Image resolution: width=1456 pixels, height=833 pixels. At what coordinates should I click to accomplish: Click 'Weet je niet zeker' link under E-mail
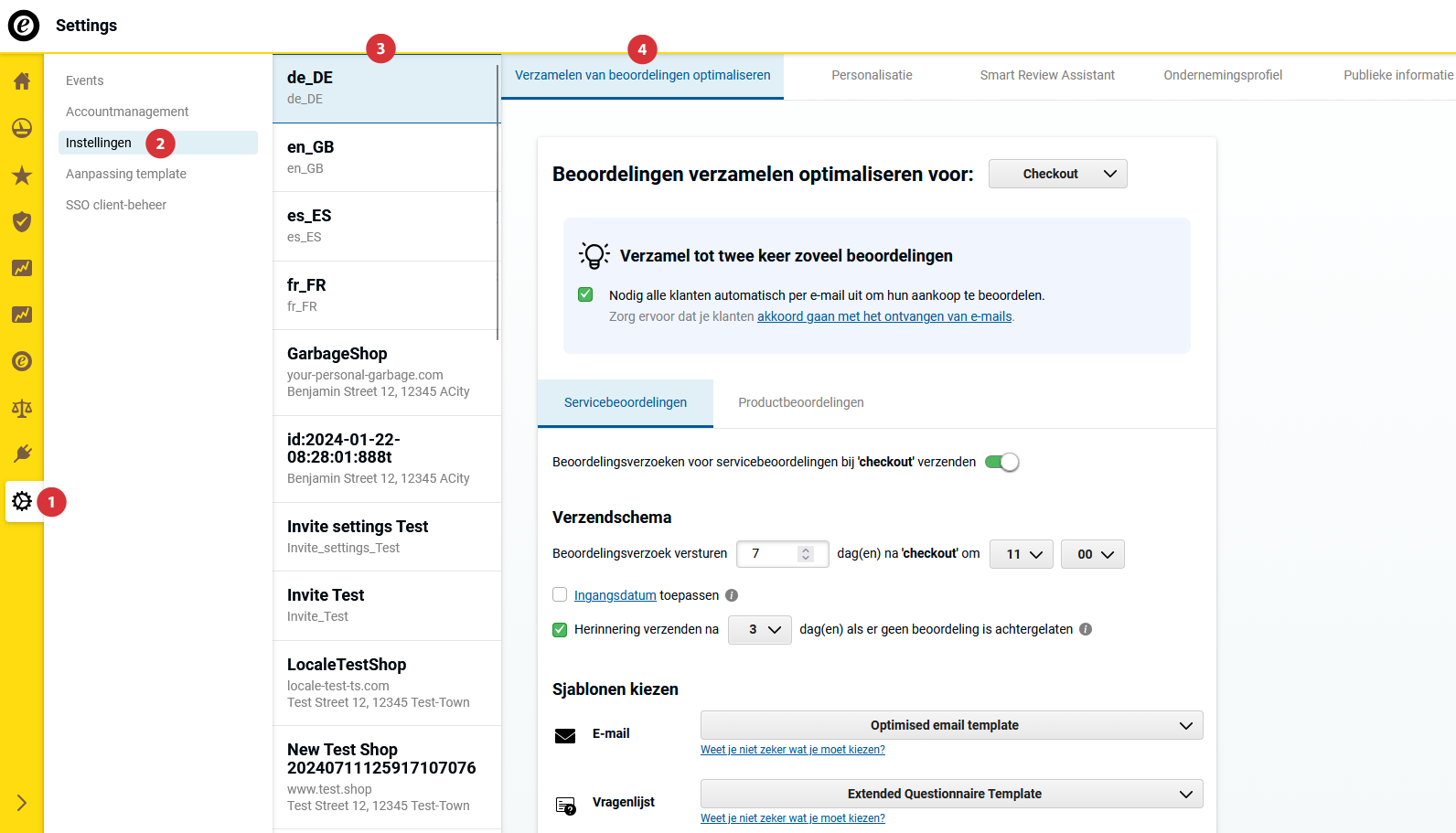pyautogui.click(x=793, y=750)
